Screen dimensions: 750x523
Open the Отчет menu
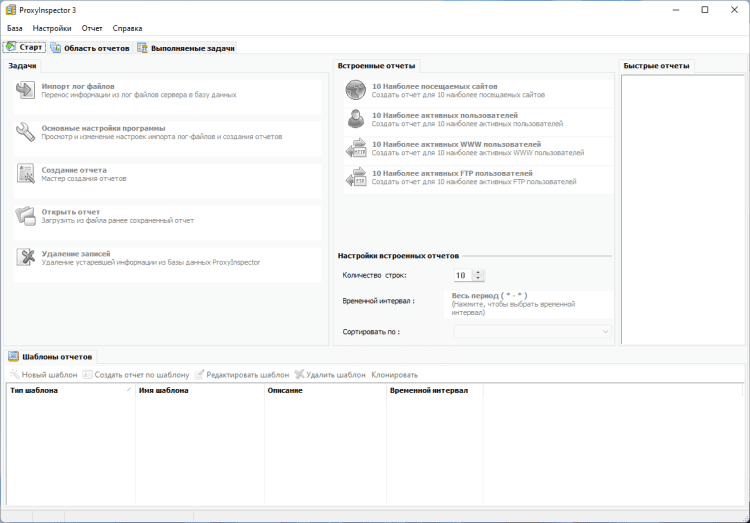[x=92, y=28]
